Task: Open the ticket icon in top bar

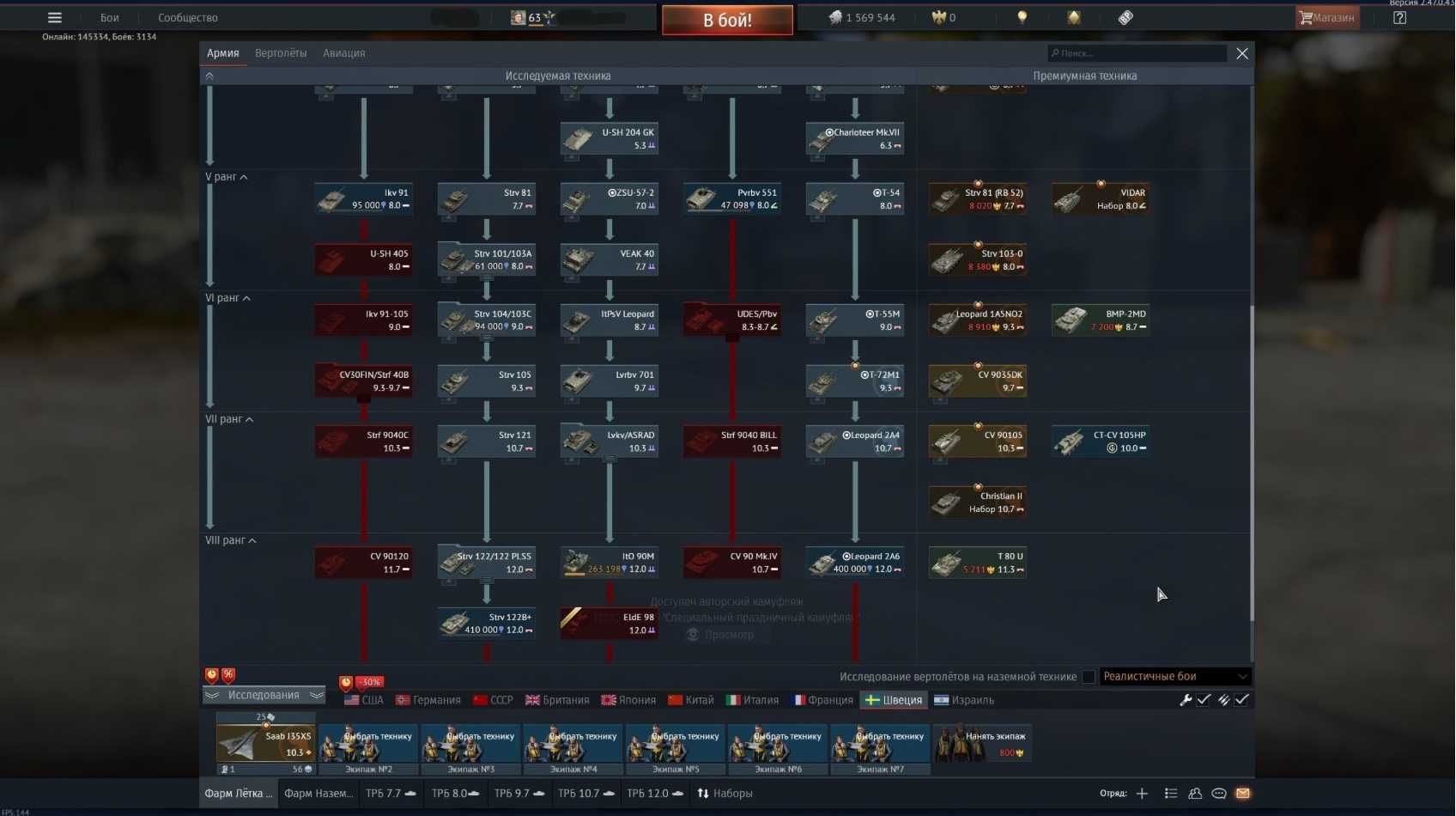Action: point(1125,17)
